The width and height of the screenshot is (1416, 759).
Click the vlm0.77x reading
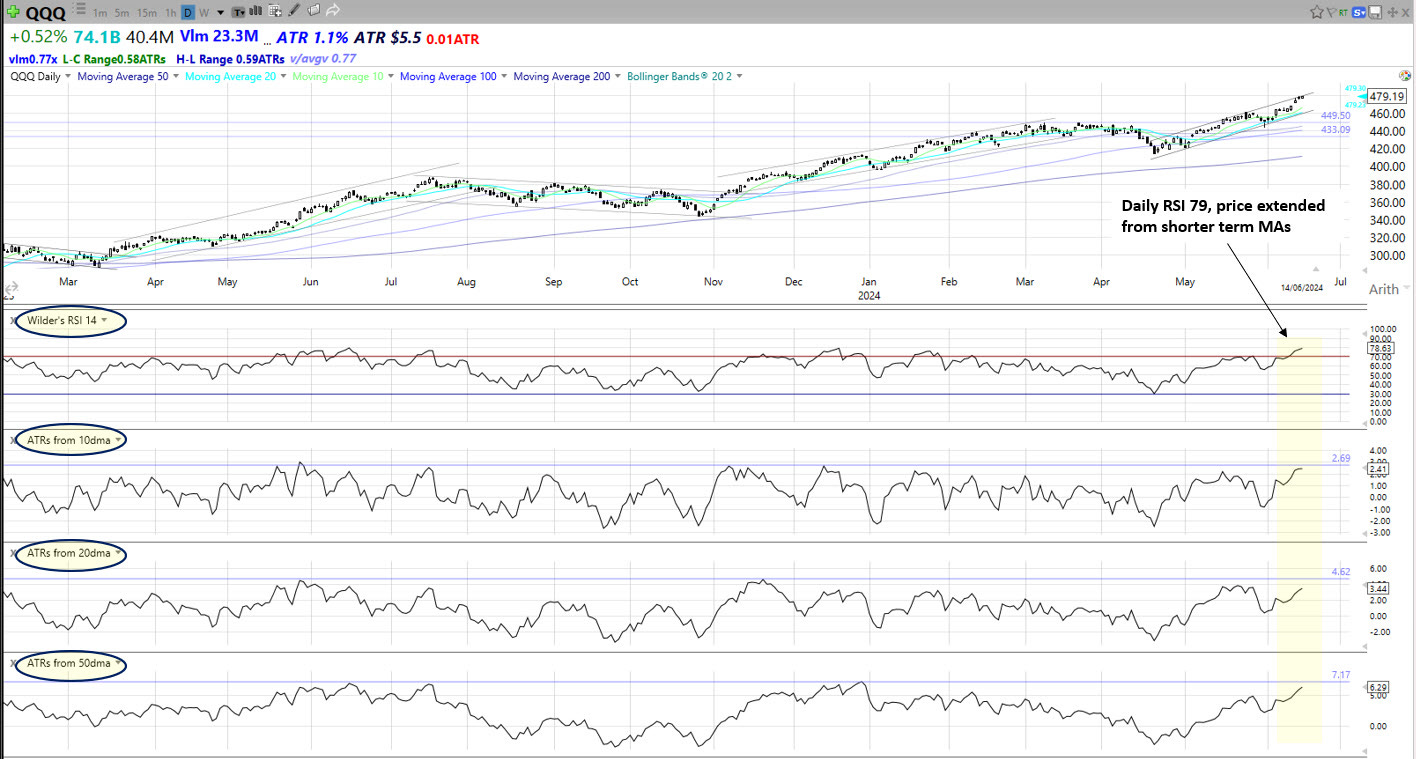(33, 59)
